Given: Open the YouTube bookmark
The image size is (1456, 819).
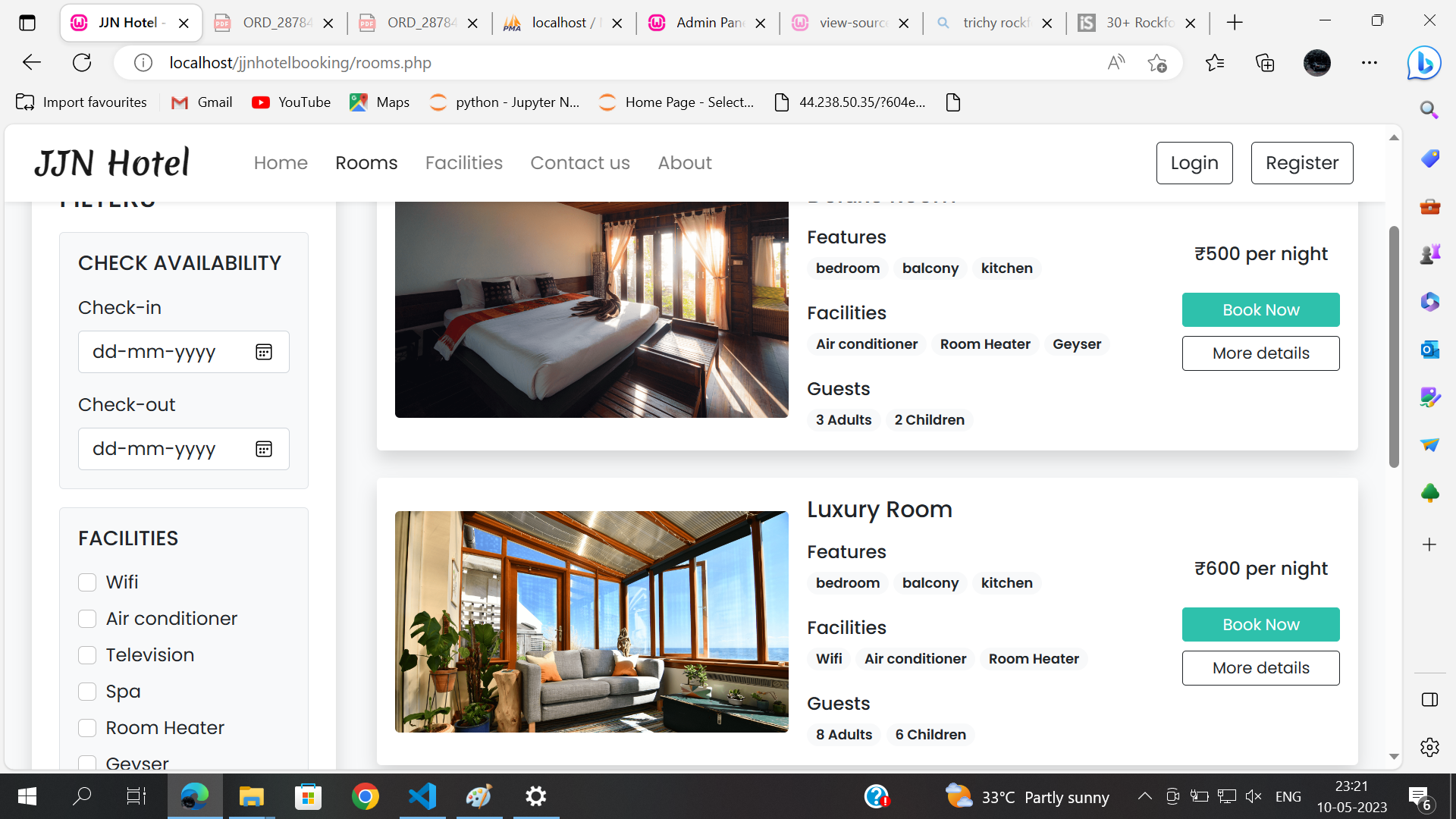Looking at the screenshot, I should tap(290, 102).
